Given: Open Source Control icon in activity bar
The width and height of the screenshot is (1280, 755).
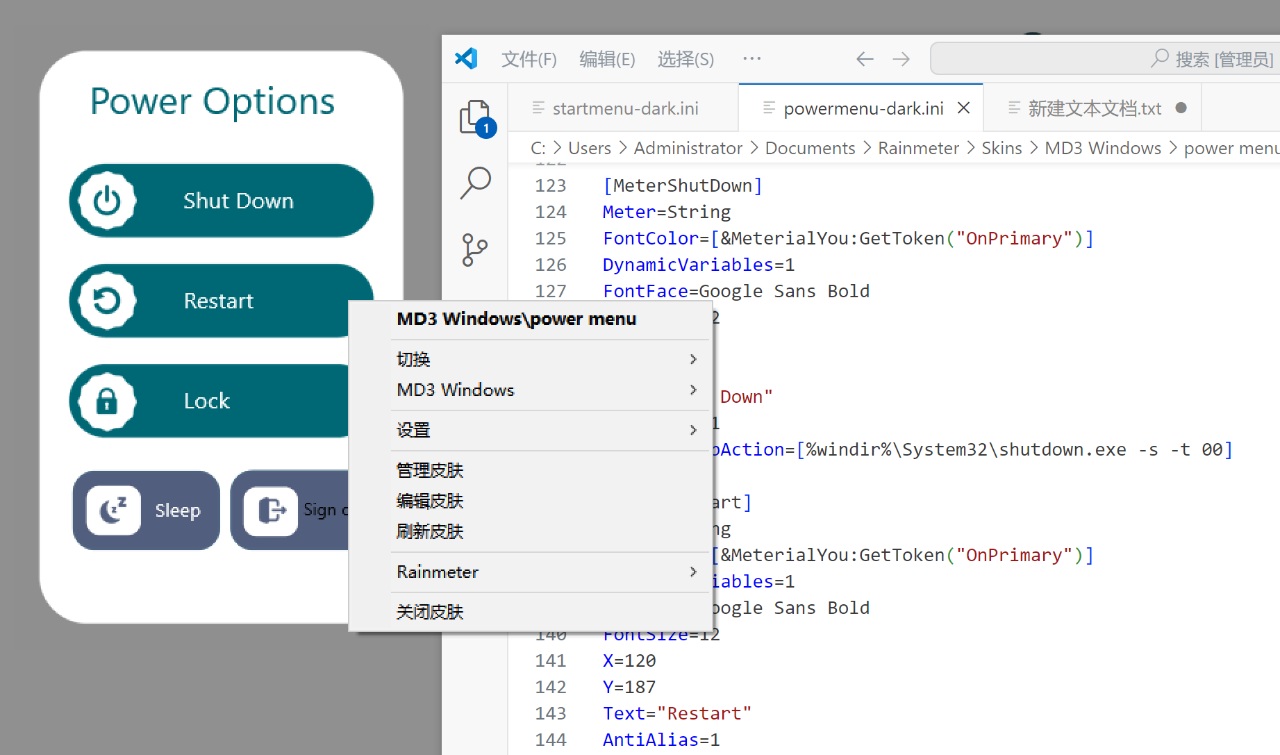Looking at the screenshot, I should tap(475, 250).
